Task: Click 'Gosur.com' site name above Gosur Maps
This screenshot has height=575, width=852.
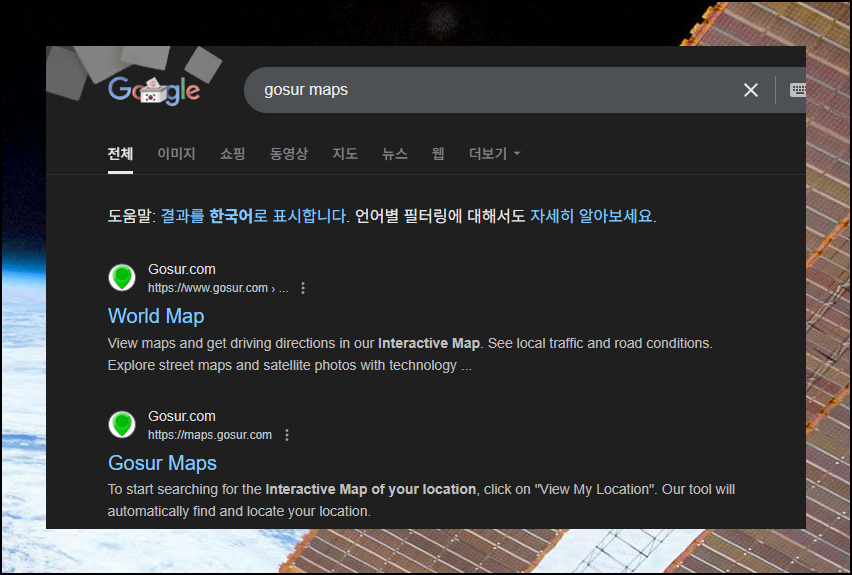Action: click(181, 416)
